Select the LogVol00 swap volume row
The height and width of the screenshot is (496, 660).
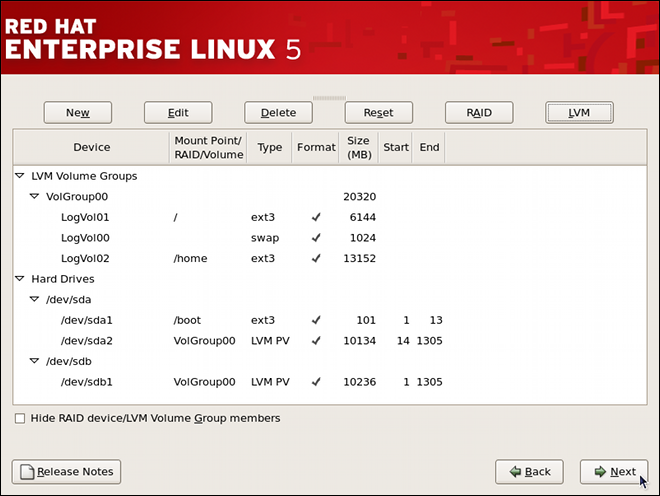[330, 238]
